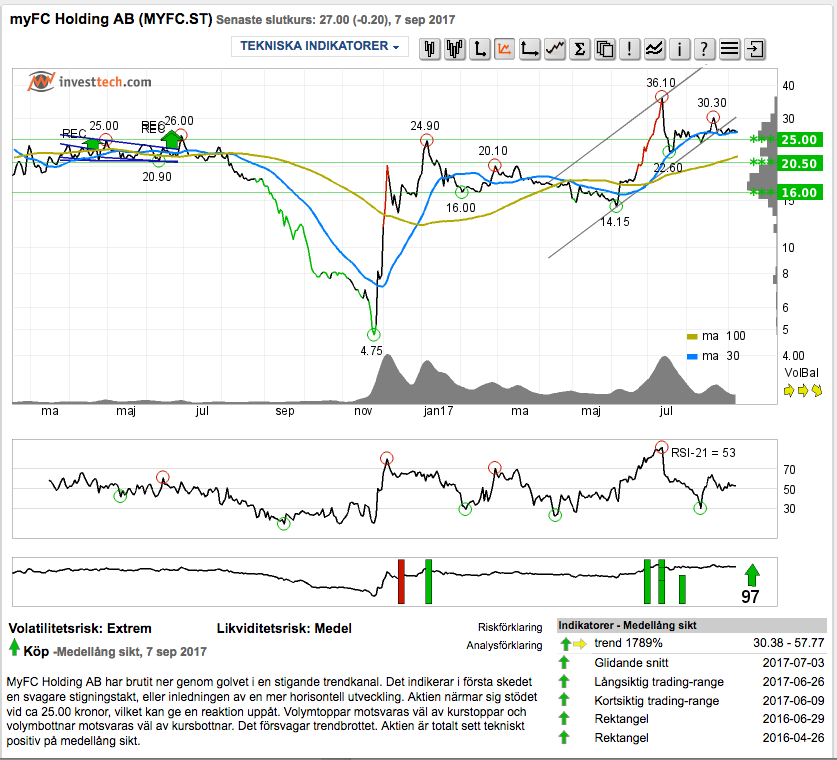
Task: Click the RSI-21 = 53 label
Action: (x=703, y=453)
